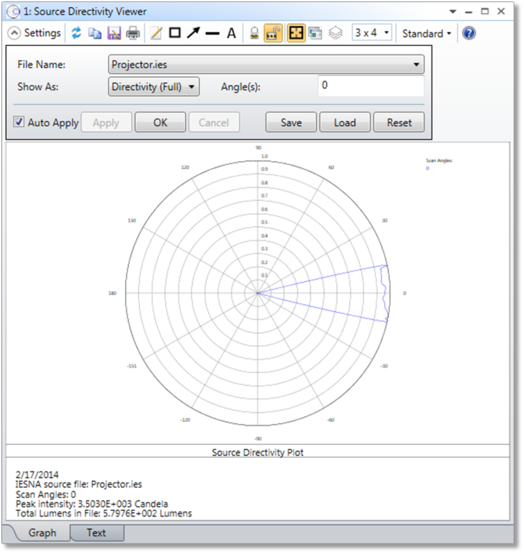Toggle the unlock window icon
This screenshot has width=524, height=553.
(x=273, y=34)
